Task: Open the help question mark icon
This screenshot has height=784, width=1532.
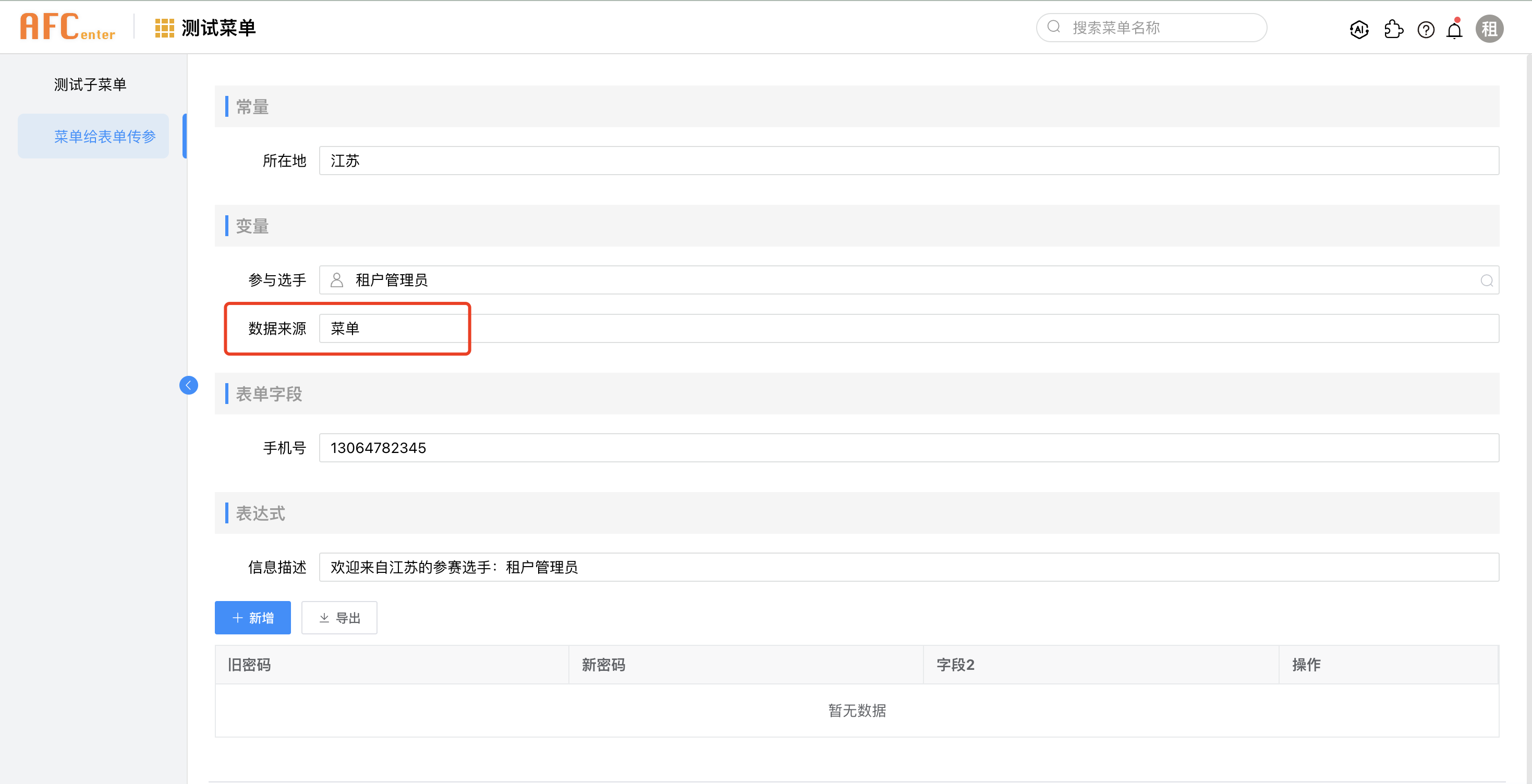Action: 1426,29
